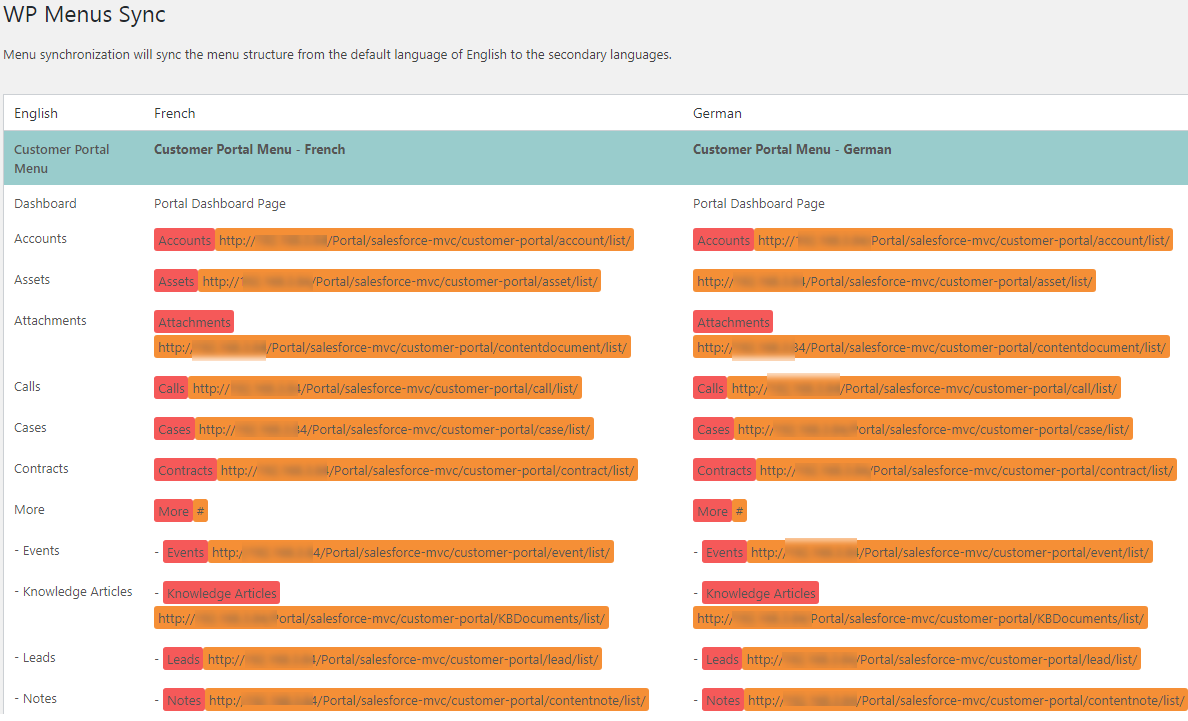Select the red Assets tag under French

pos(176,281)
